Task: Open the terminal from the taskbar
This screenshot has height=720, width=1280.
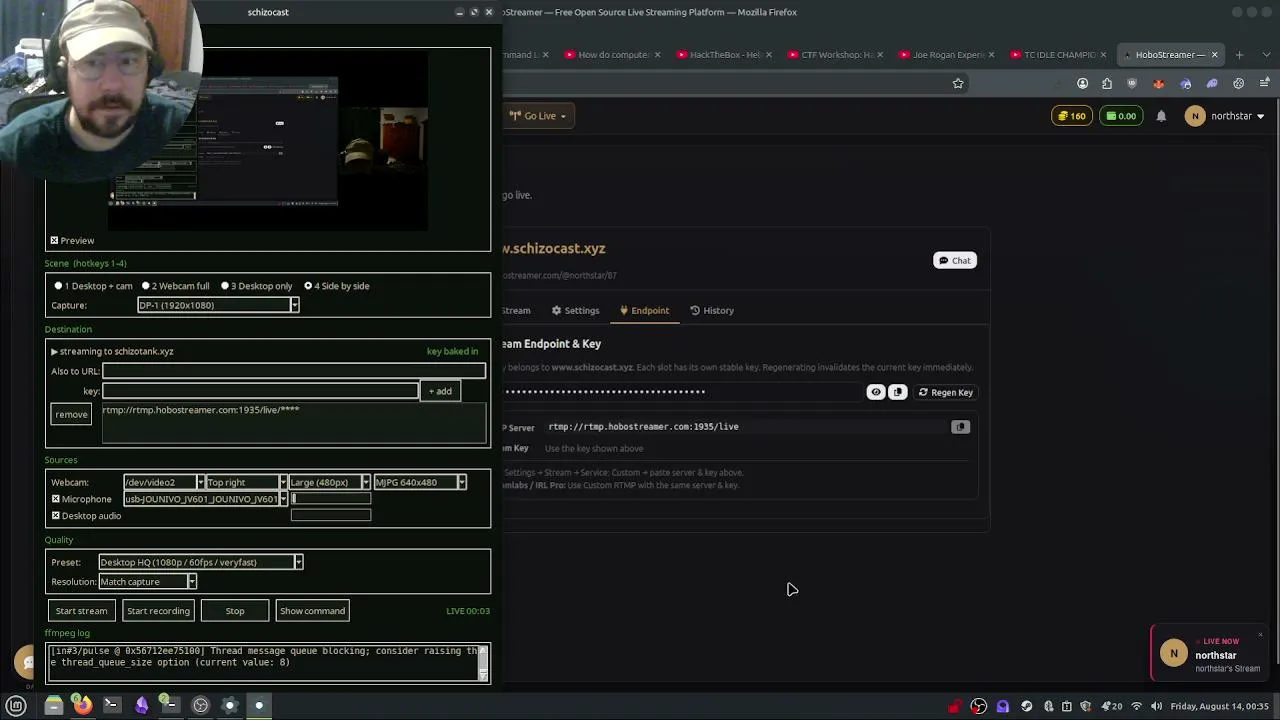Action: pos(112,705)
